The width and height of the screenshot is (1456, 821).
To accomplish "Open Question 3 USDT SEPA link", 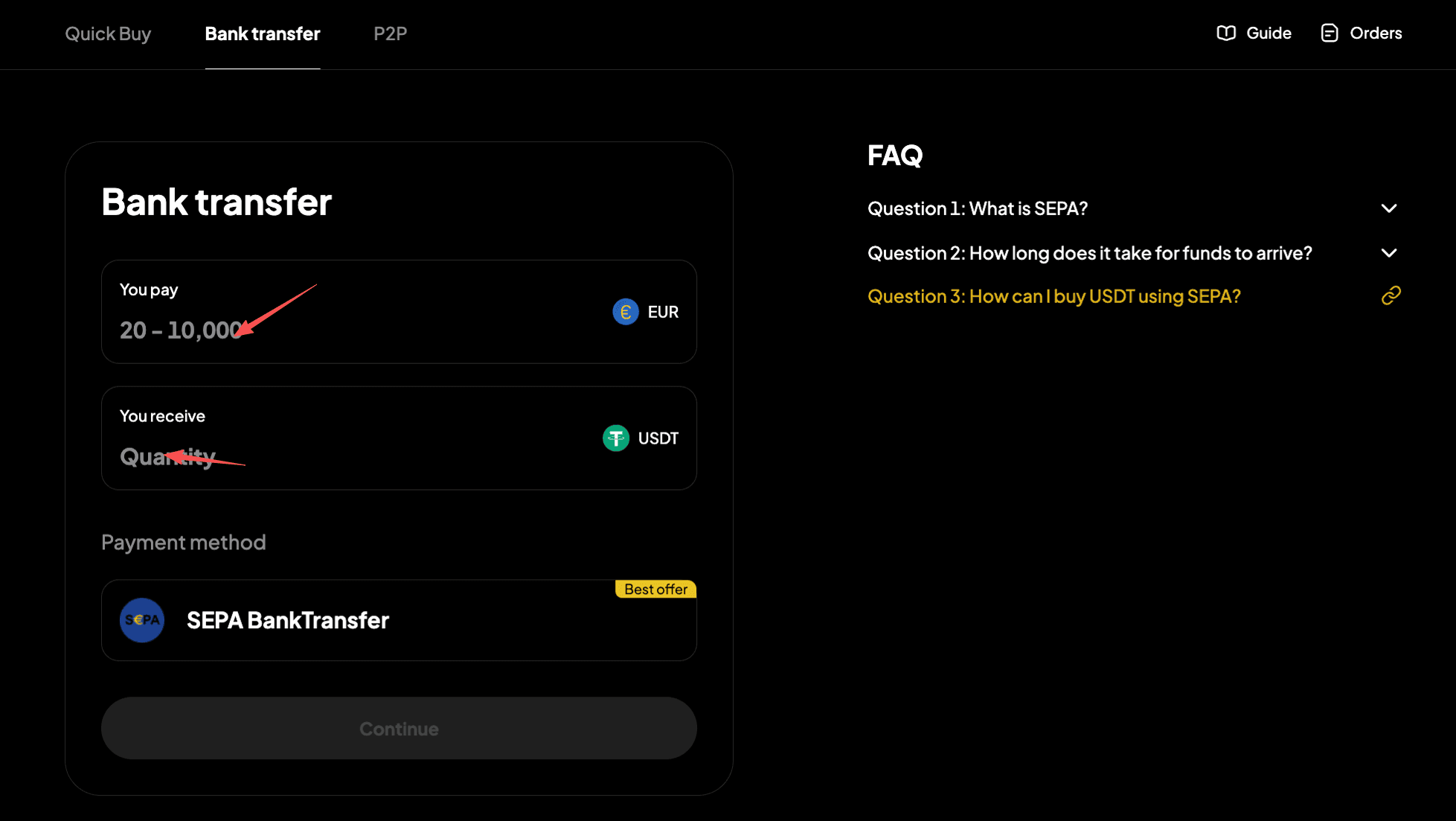I will pos(1053,296).
